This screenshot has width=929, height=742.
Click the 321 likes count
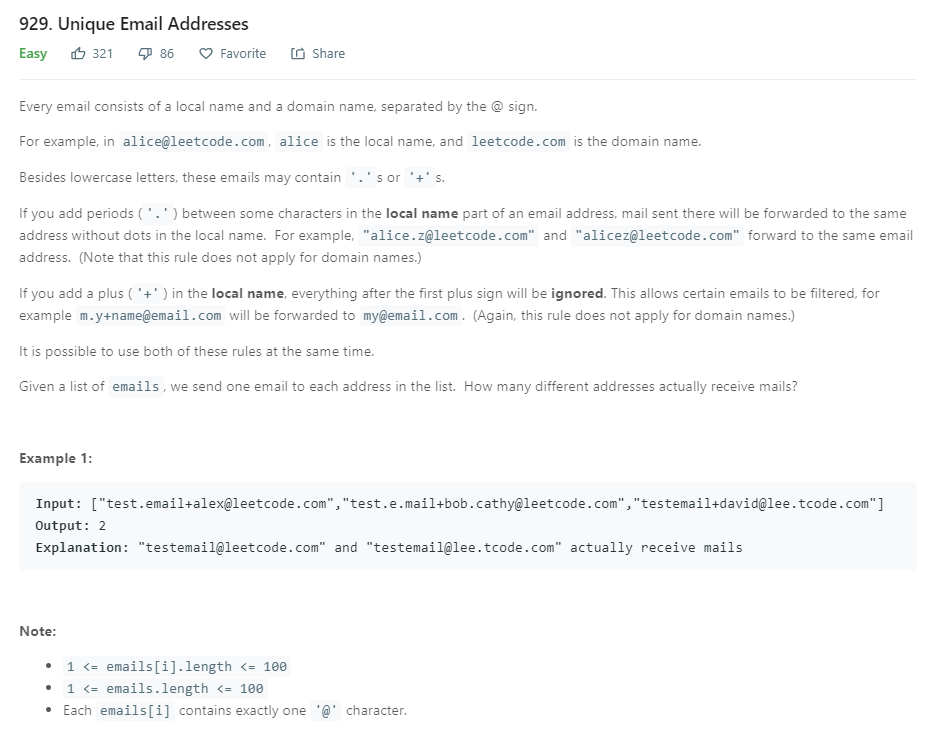pyautogui.click(x=102, y=54)
